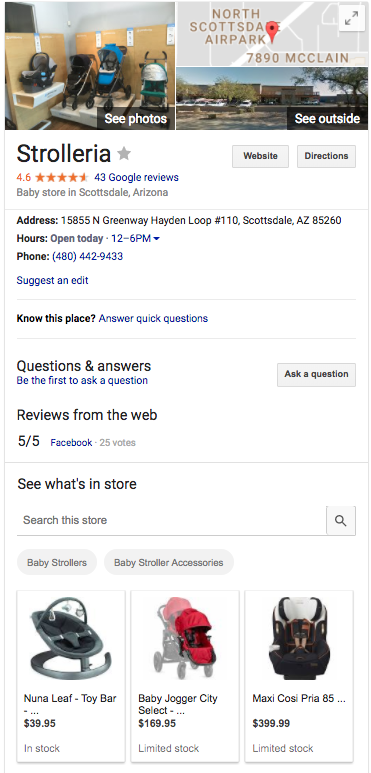
Task: Open the 43 Google reviews link
Action: tap(136, 177)
